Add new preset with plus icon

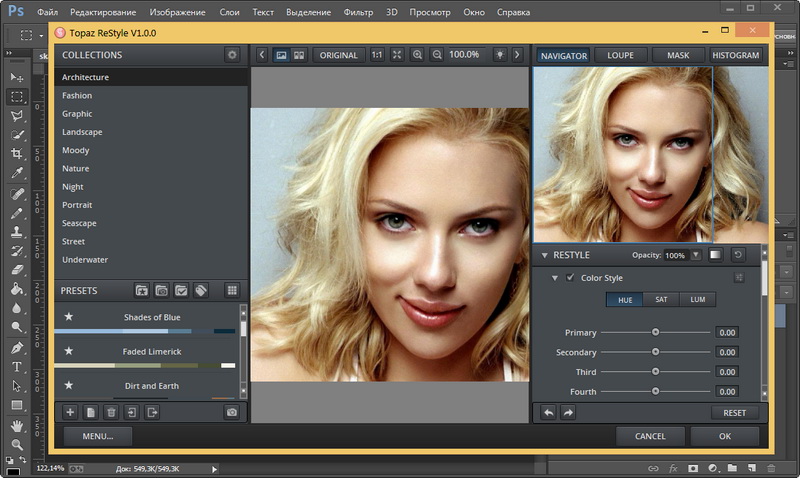pyautogui.click(x=70, y=411)
